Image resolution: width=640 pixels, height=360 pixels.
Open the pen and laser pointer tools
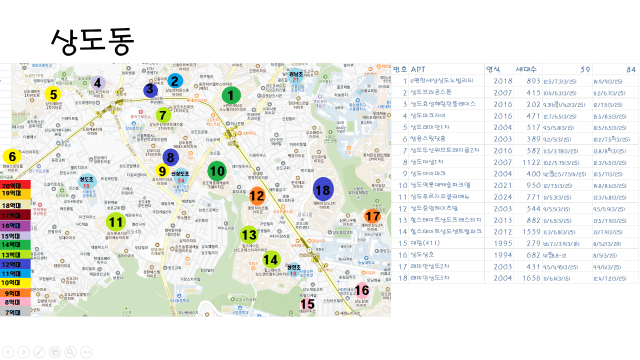39,352
